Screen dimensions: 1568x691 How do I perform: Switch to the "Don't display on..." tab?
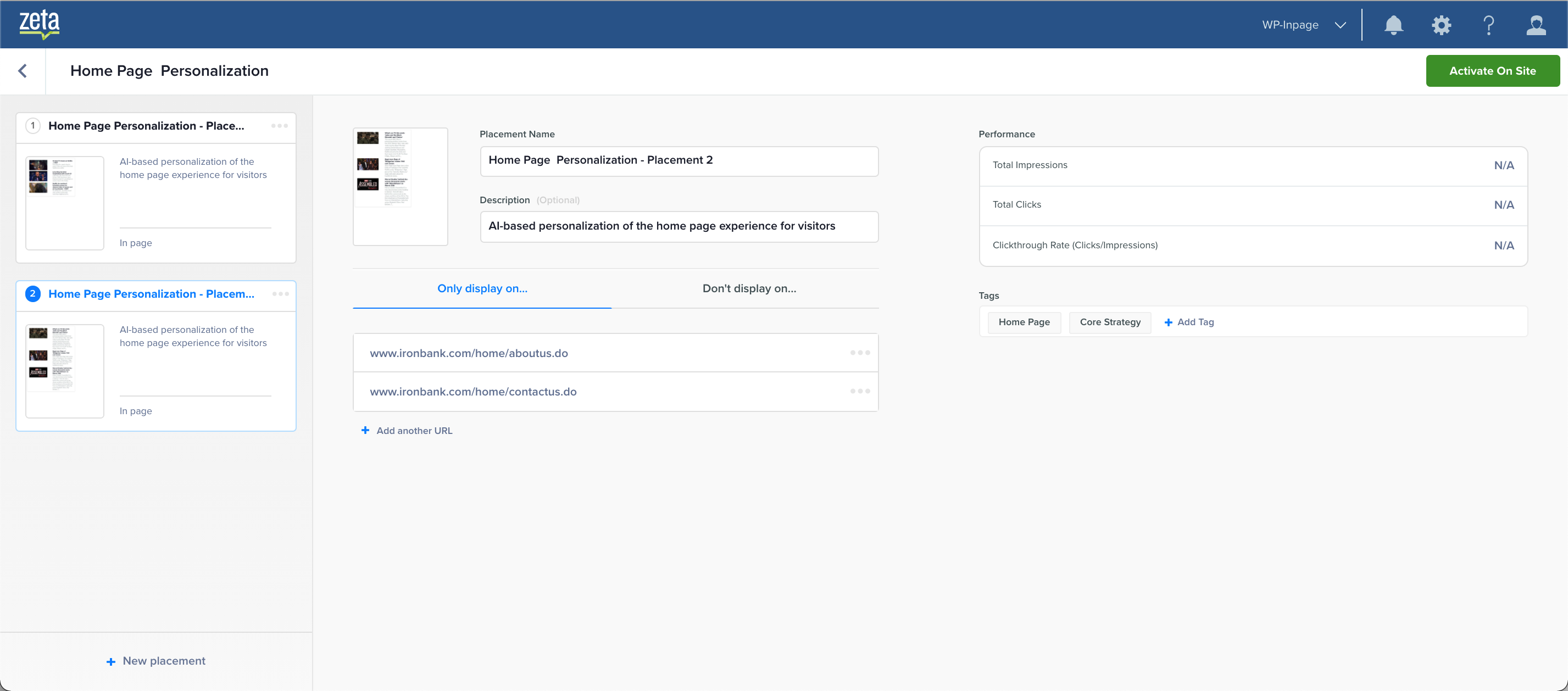749,288
